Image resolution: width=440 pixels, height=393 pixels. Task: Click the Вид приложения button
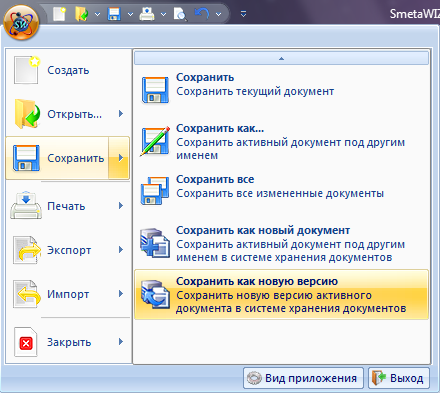pos(303,378)
